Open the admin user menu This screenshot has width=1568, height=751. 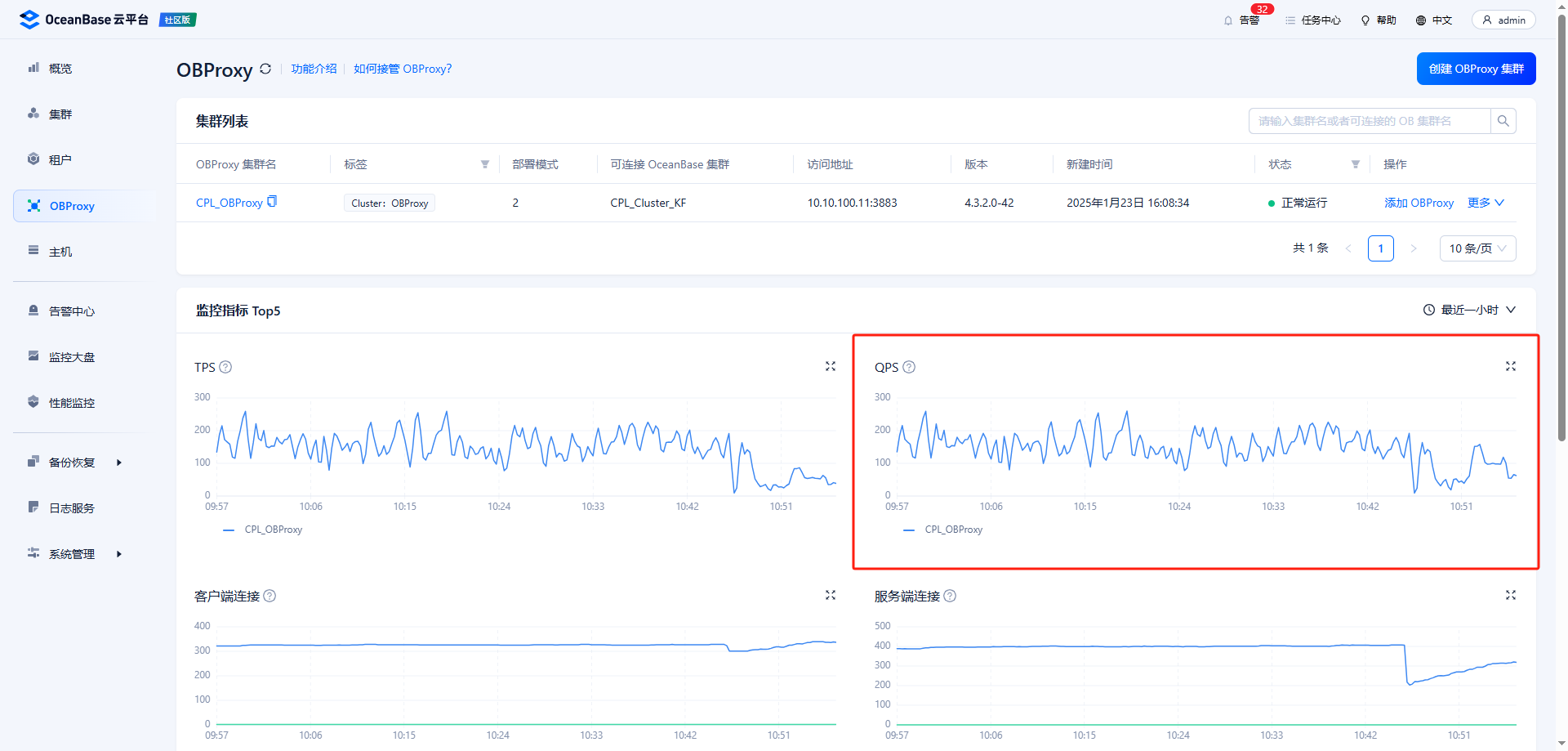pos(1503,20)
